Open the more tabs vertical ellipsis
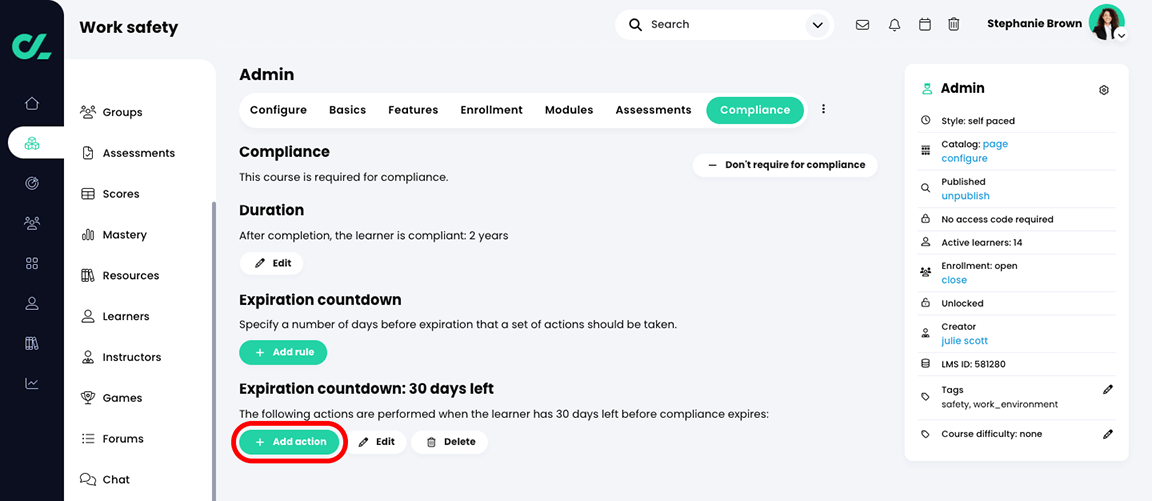This screenshot has width=1152, height=501. point(824,110)
